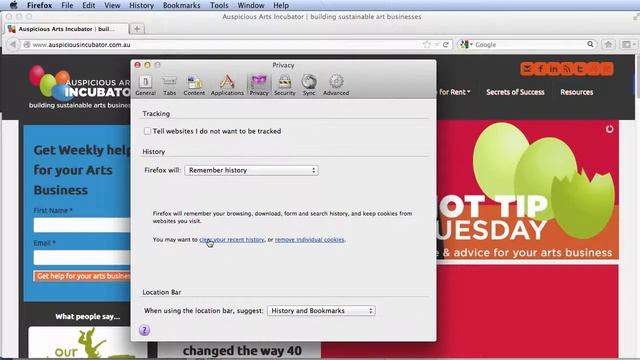Open the Tabs preferences pane
Image resolution: width=640 pixels, height=360 pixels.
(x=169, y=85)
